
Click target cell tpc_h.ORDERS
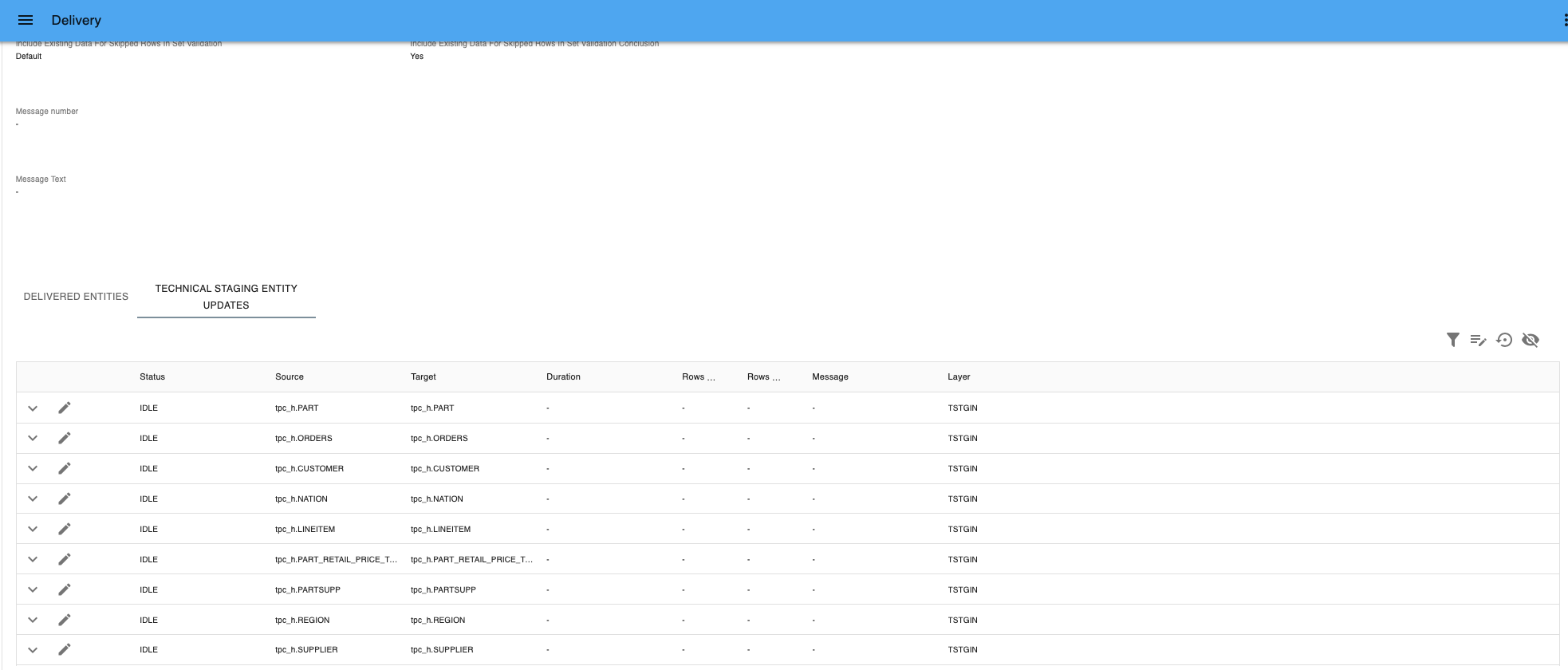pyautogui.click(x=439, y=438)
